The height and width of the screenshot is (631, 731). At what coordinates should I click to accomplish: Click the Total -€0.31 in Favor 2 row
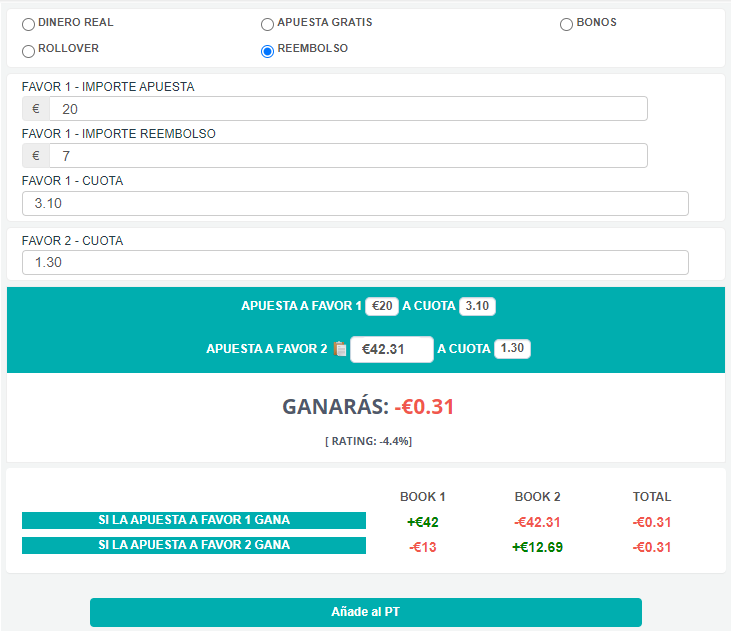click(652, 547)
